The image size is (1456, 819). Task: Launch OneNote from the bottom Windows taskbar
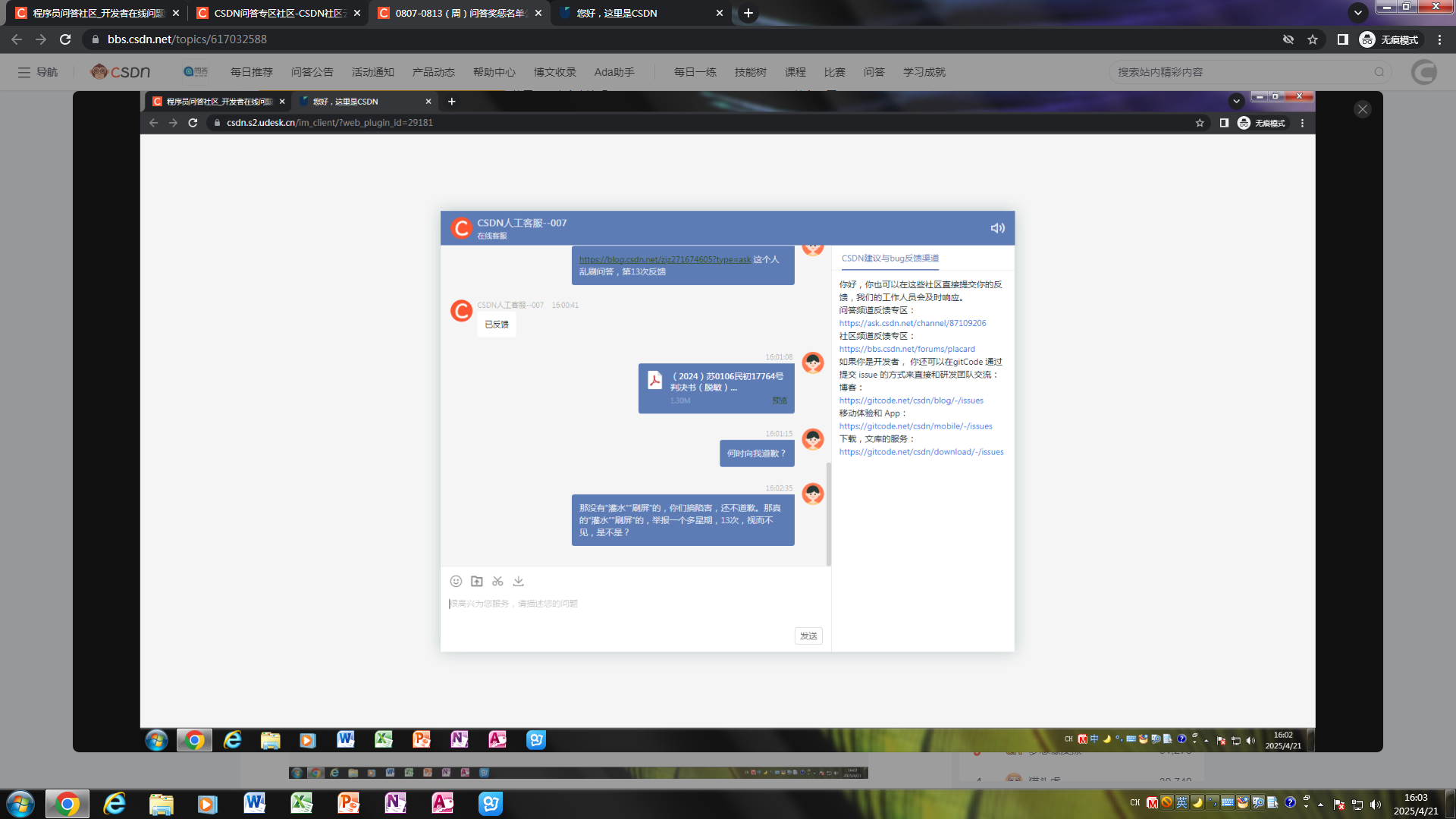(395, 803)
